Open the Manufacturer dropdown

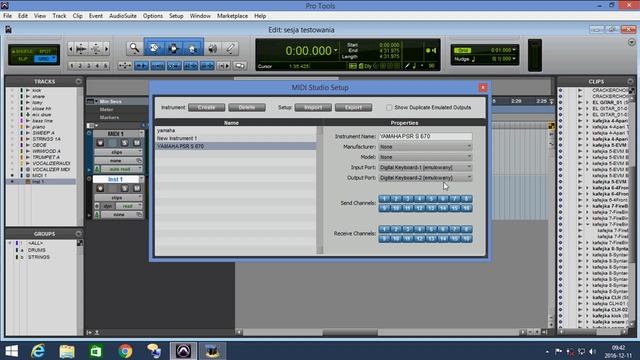(x=425, y=147)
